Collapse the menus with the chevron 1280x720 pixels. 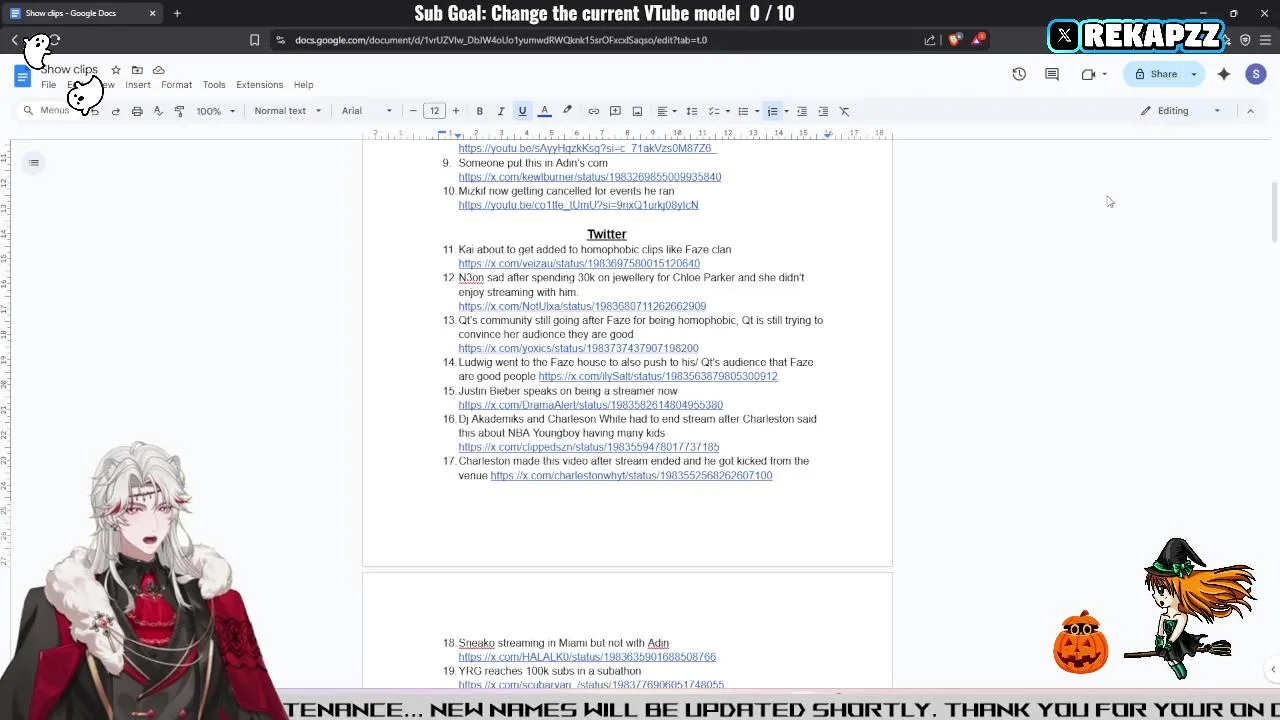(x=1250, y=111)
